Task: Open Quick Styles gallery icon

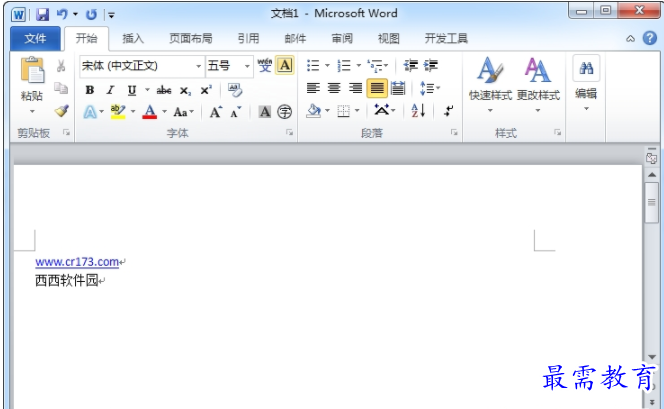Action: tap(490, 70)
